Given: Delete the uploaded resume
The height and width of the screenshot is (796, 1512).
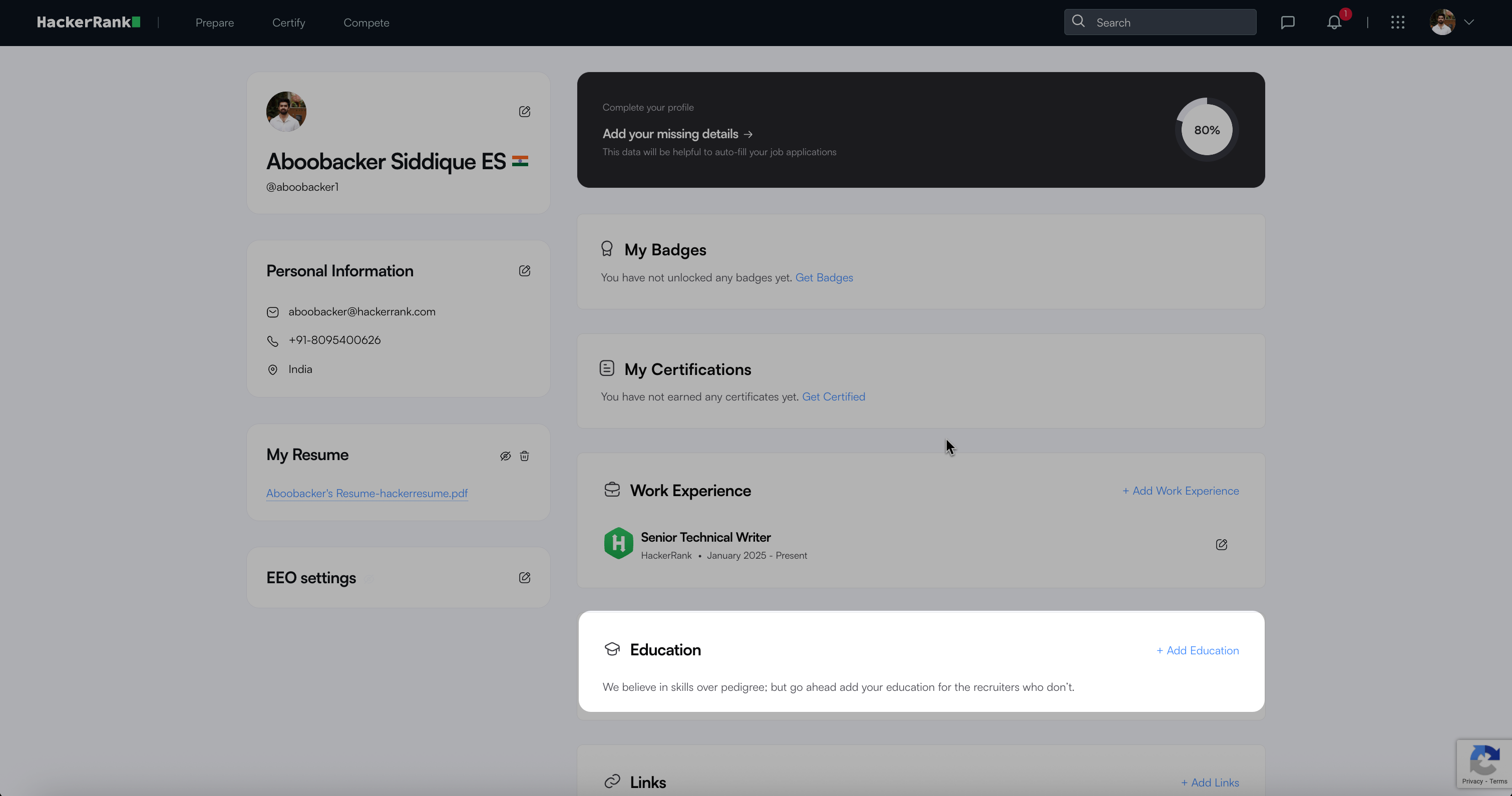Looking at the screenshot, I should point(524,456).
